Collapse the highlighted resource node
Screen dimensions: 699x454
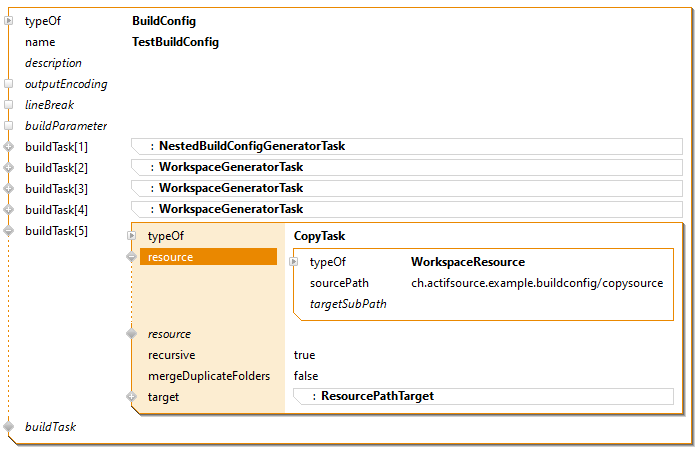(131, 258)
